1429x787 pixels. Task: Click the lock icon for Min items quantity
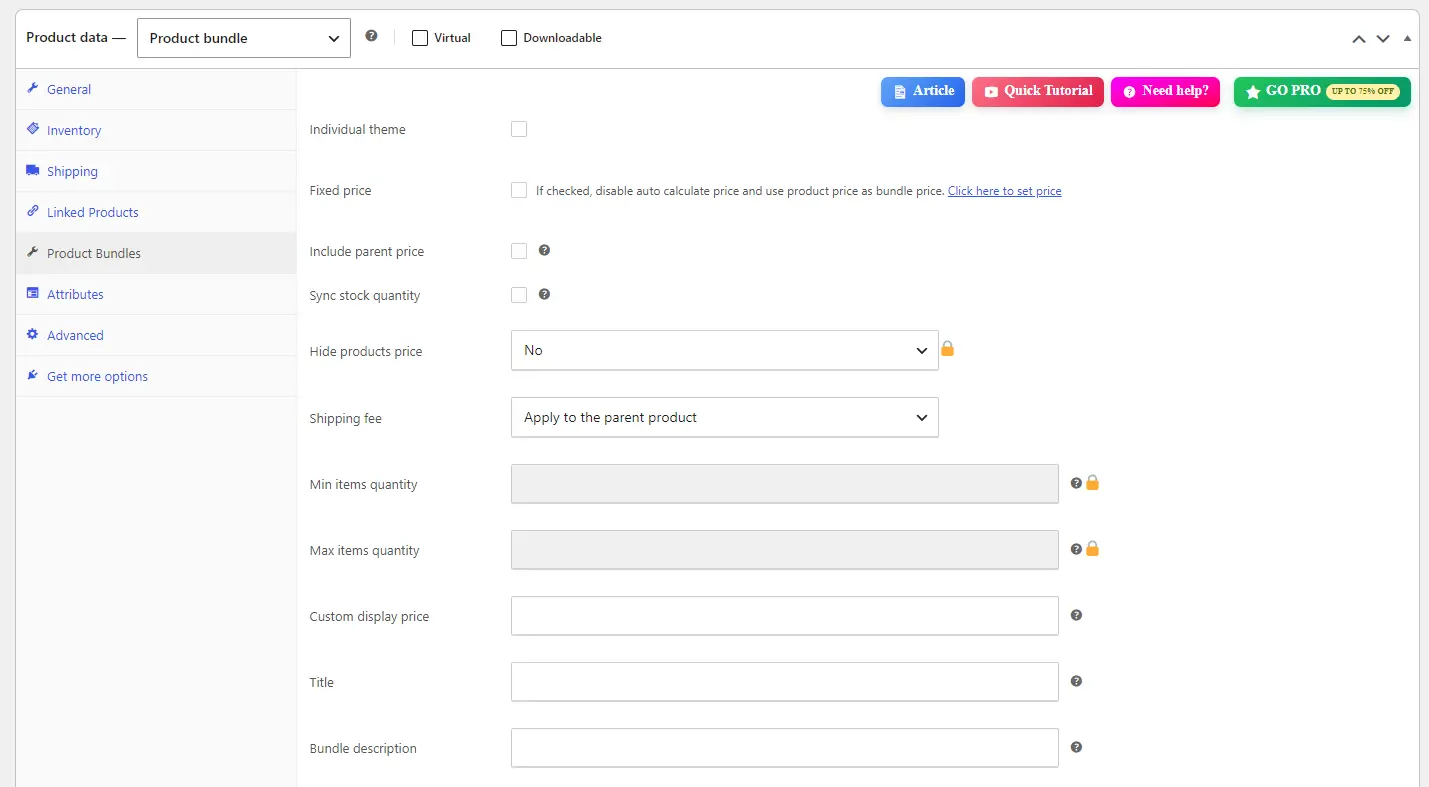click(x=1092, y=482)
